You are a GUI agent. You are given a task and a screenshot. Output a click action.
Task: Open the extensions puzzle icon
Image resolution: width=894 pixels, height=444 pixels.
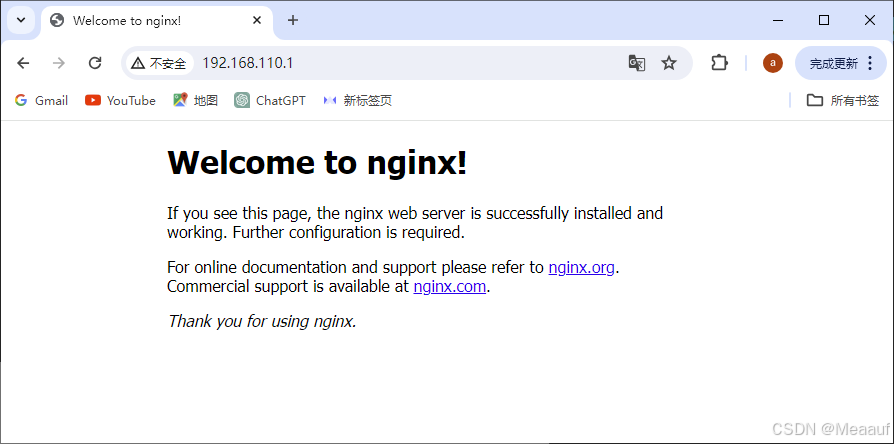click(x=719, y=63)
